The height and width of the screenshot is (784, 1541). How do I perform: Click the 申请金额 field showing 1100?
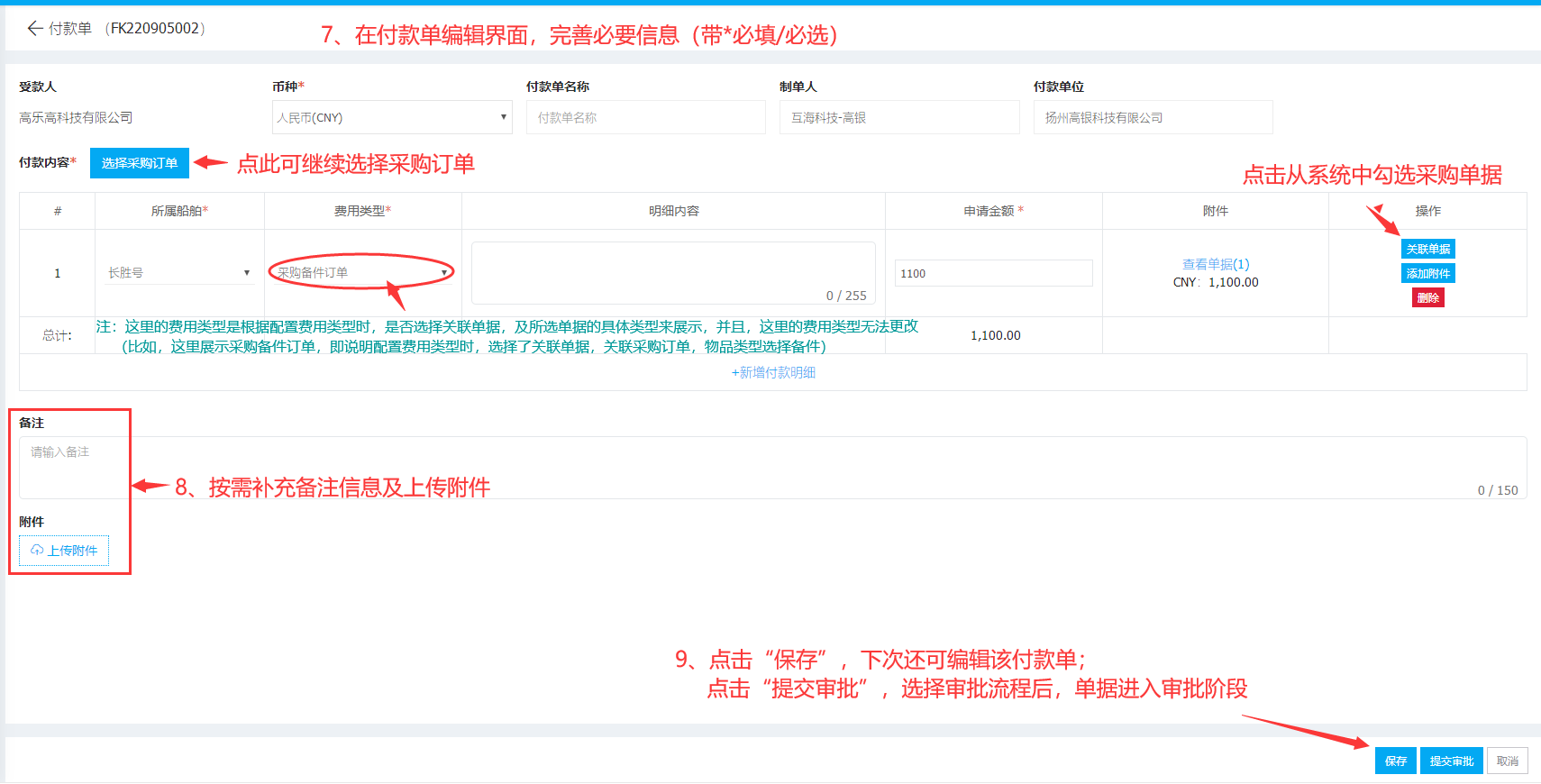994,273
